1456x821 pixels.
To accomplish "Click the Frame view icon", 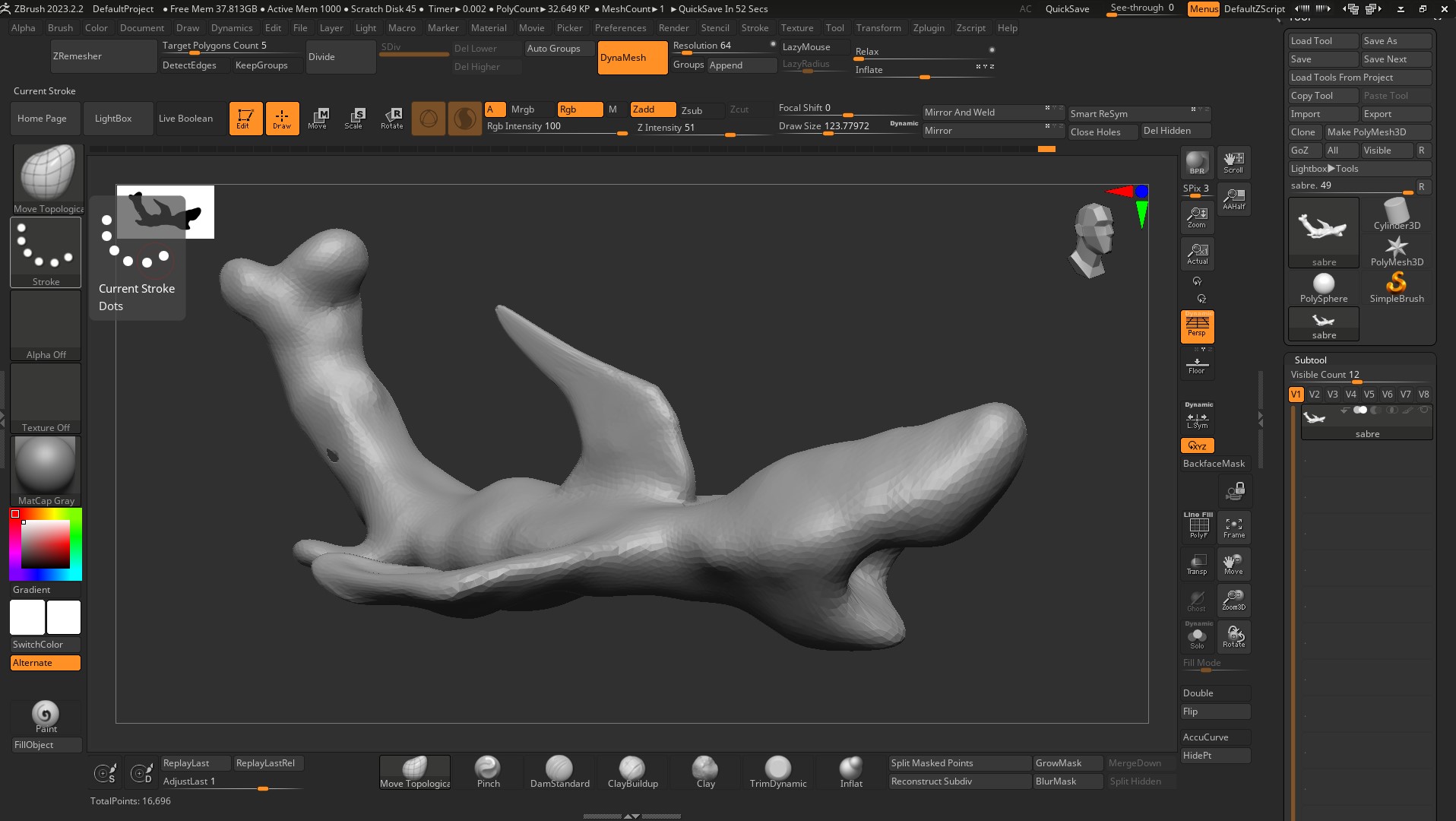I will point(1233,528).
